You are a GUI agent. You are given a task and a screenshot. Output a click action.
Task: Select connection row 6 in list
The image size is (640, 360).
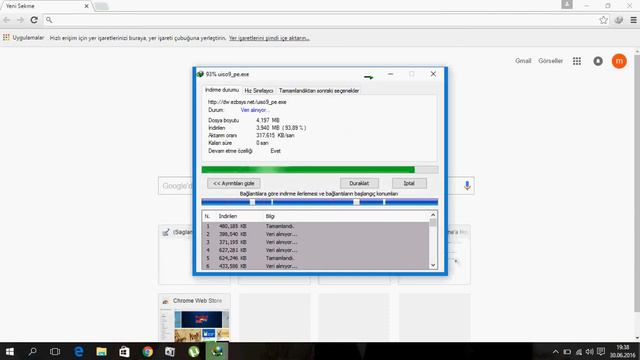(316, 266)
